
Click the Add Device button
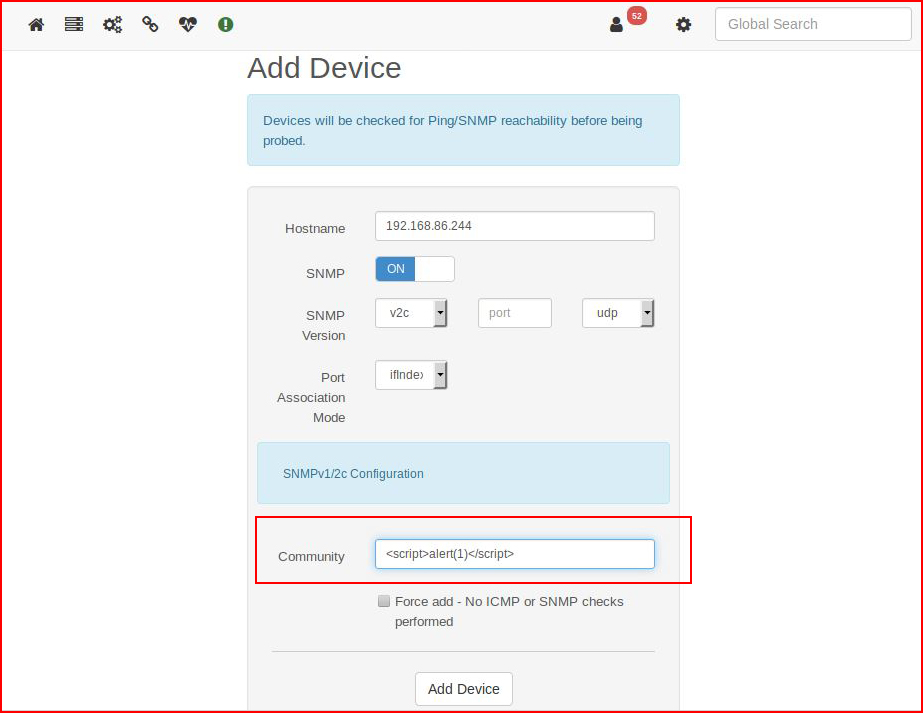point(464,689)
